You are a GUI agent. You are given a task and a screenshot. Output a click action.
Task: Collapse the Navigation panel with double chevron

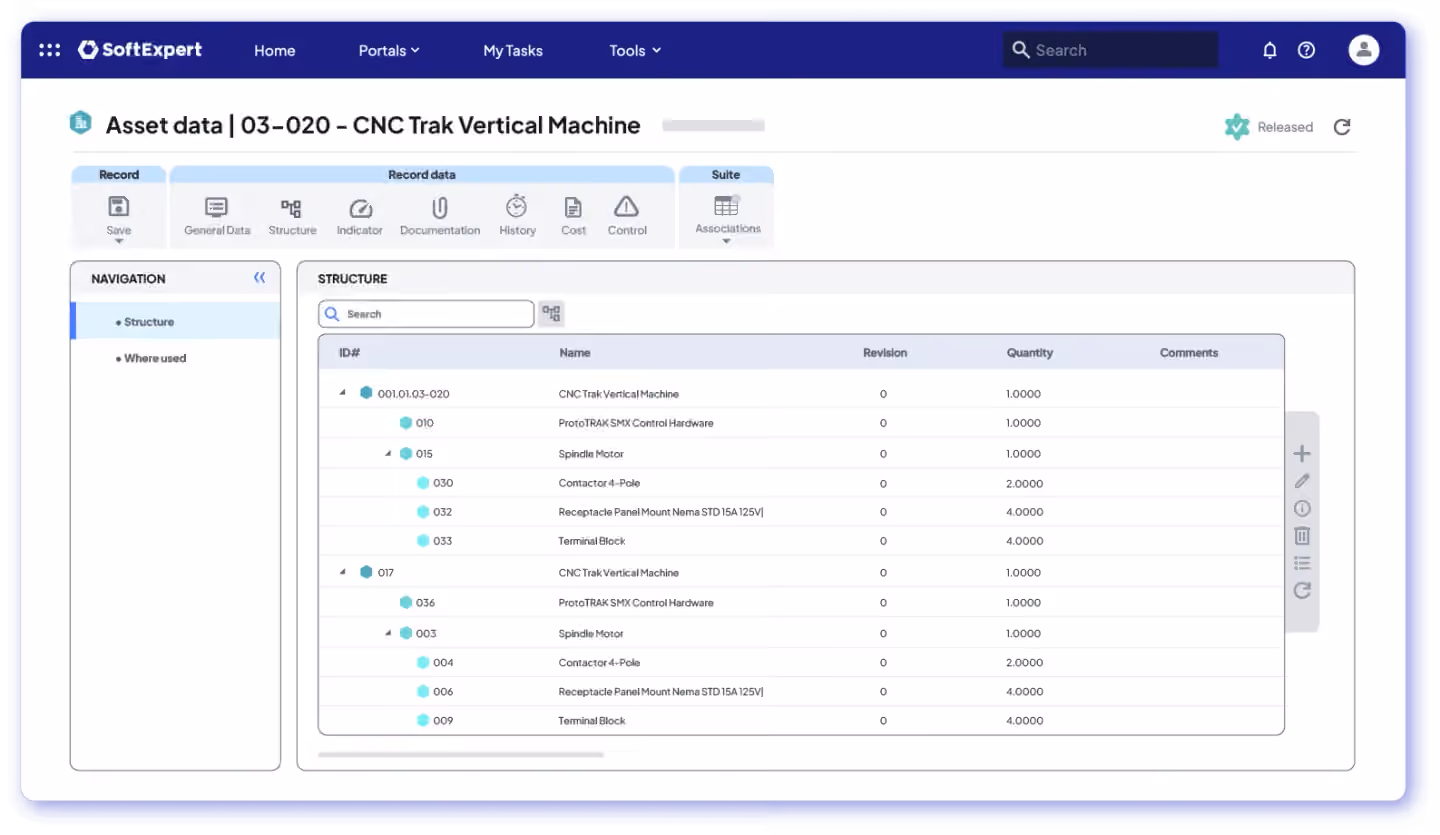click(x=260, y=278)
